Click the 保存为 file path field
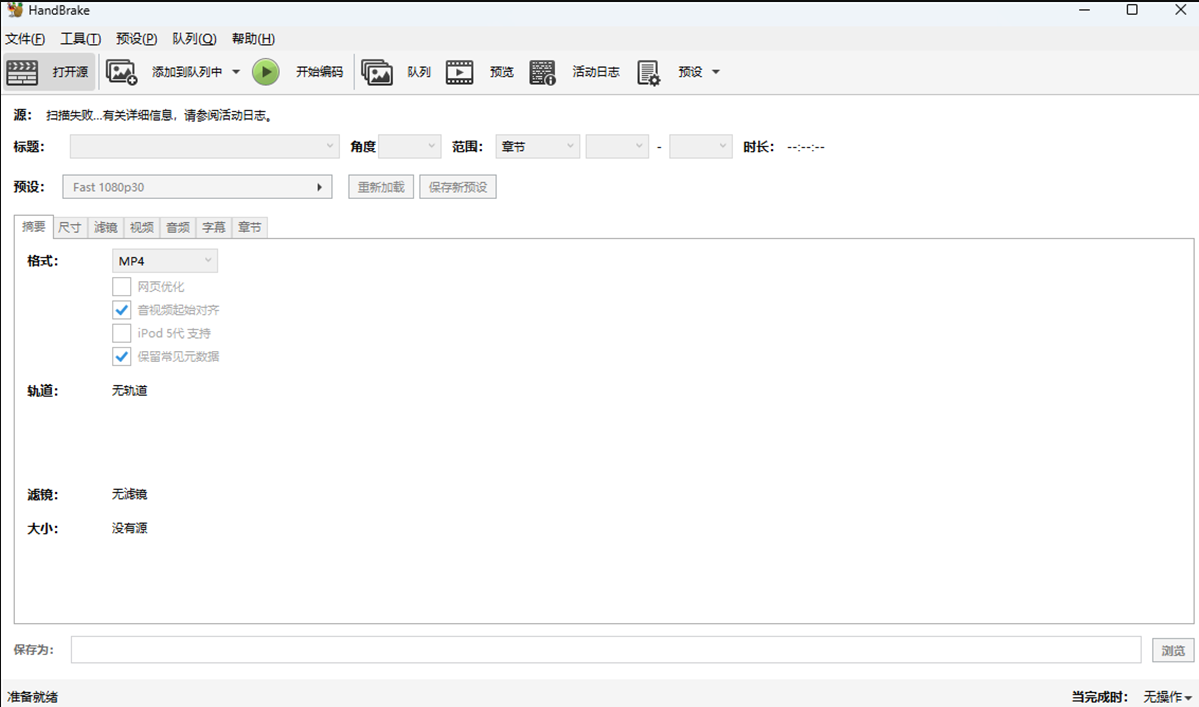This screenshot has height=707, width=1199. (605, 650)
